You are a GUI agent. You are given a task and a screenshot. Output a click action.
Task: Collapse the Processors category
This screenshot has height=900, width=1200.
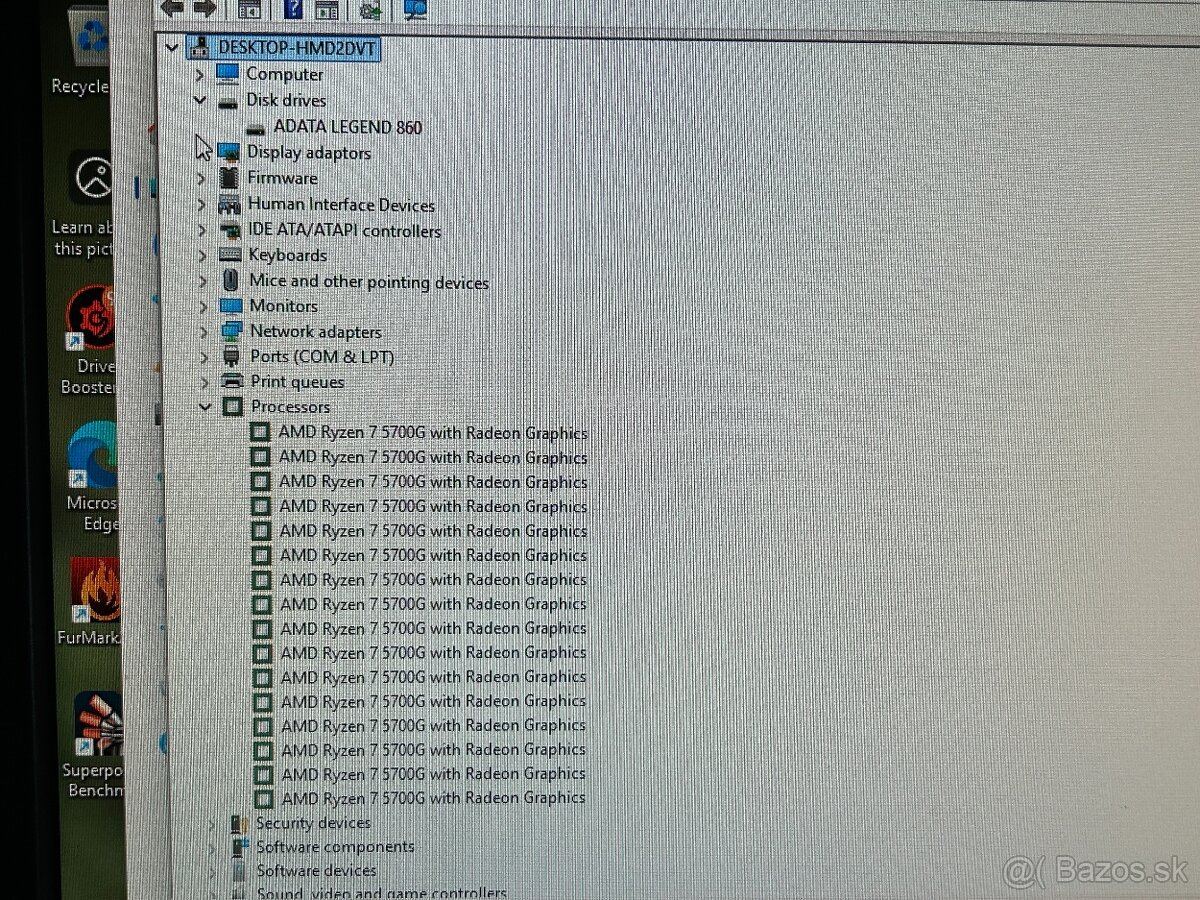[x=205, y=407]
